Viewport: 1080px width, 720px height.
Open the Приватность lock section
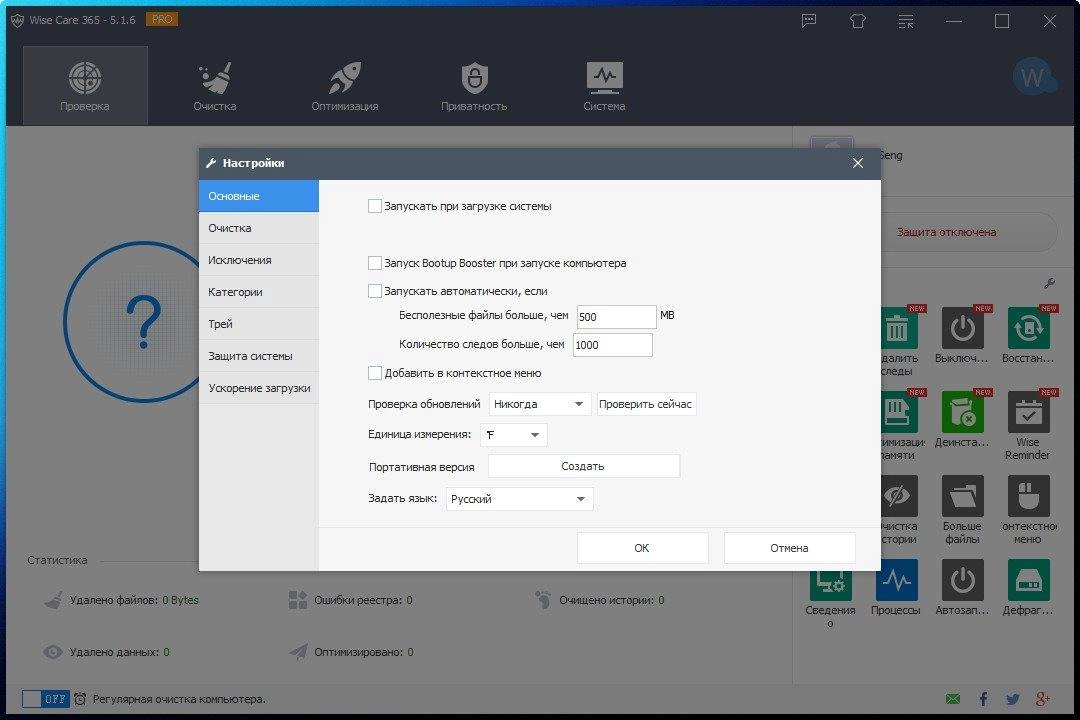coord(474,85)
